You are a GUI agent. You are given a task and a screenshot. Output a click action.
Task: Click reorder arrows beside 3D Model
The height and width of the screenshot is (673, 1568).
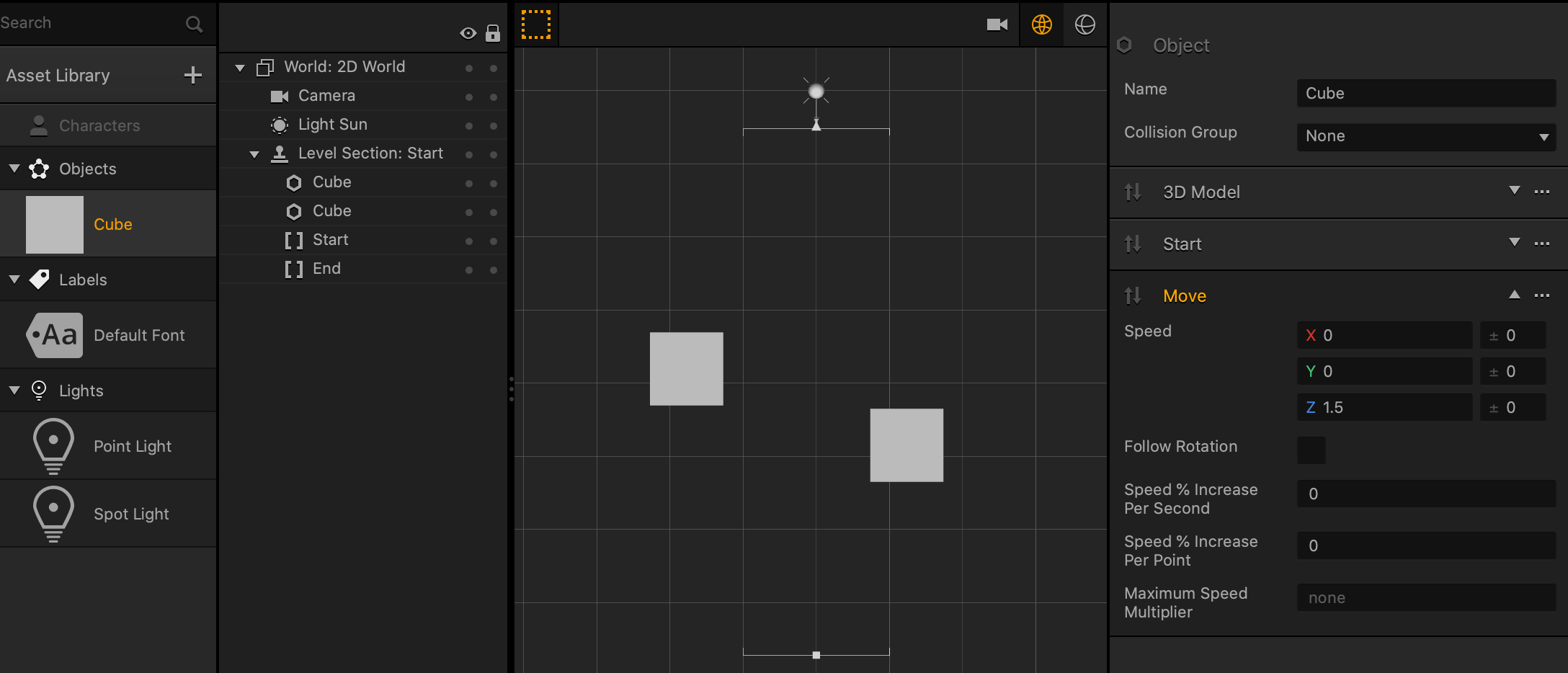pyautogui.click(x=1133, y=192)
